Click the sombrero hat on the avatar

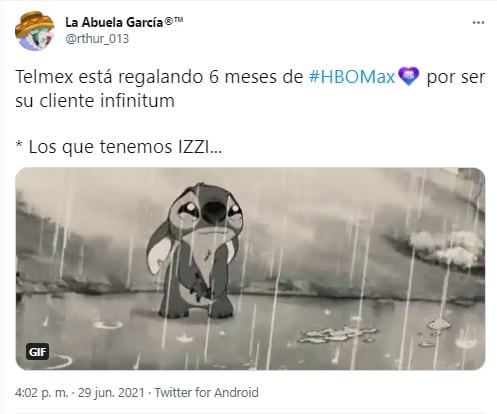pos(34,24)
